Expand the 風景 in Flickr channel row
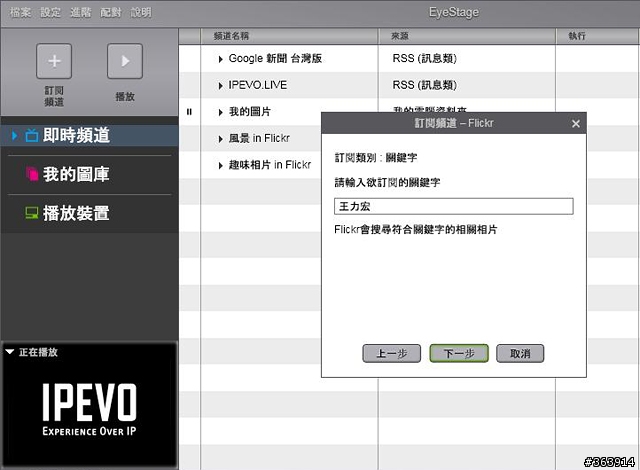640x470 pixels. 220,139
